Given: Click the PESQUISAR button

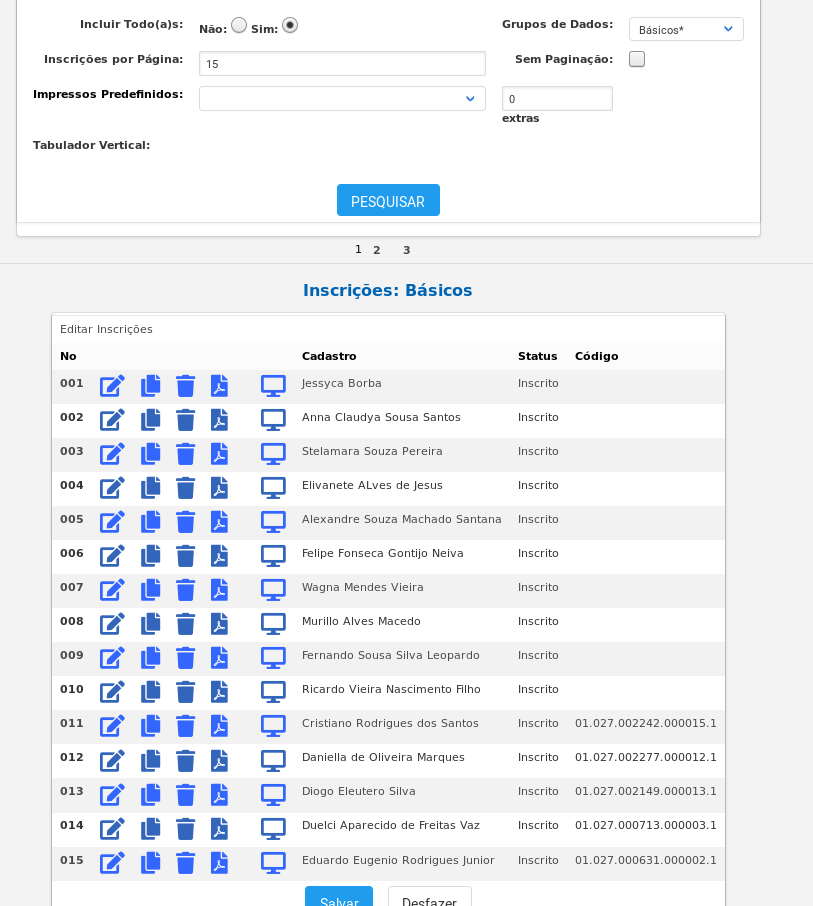Looking at the screenshot, I should click(x=388, y=200).
